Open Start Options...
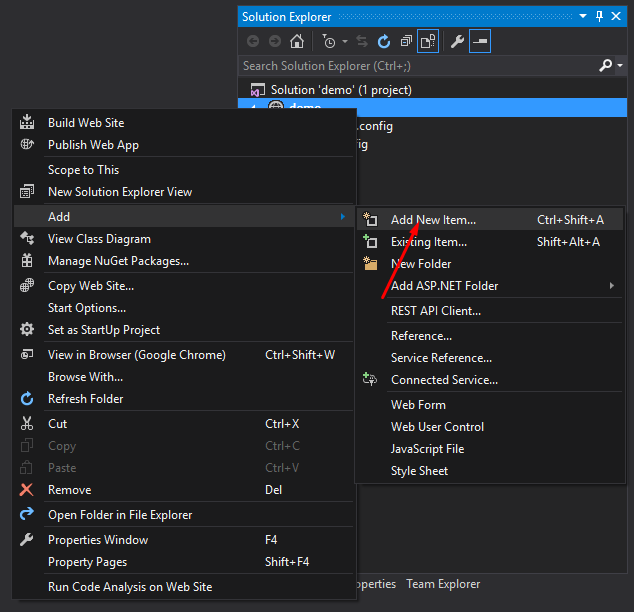The width and height of the screenshot is (634, 612). (x=184, y=308)
